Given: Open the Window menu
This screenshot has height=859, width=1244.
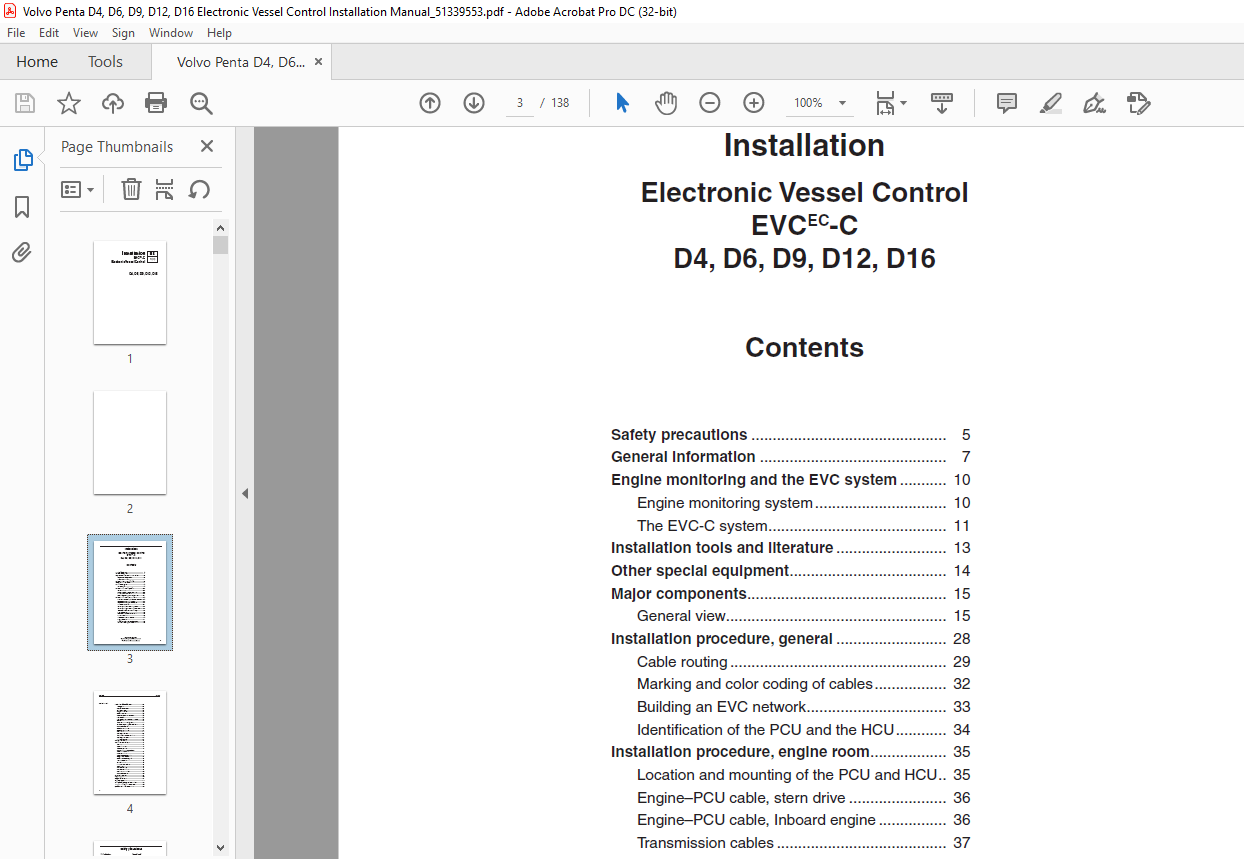Looking at the screenshot, I should click(171, 33).
